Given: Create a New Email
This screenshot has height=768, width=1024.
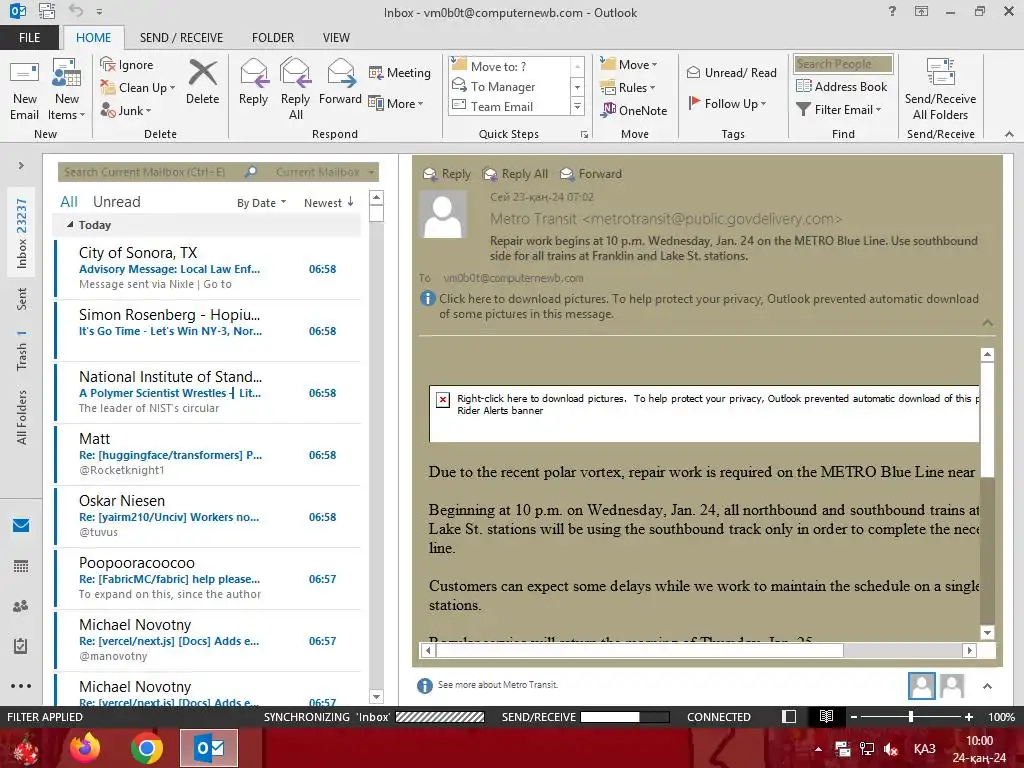Looking at the screenshot, I should pyautogui.click(x=24, y=90).
